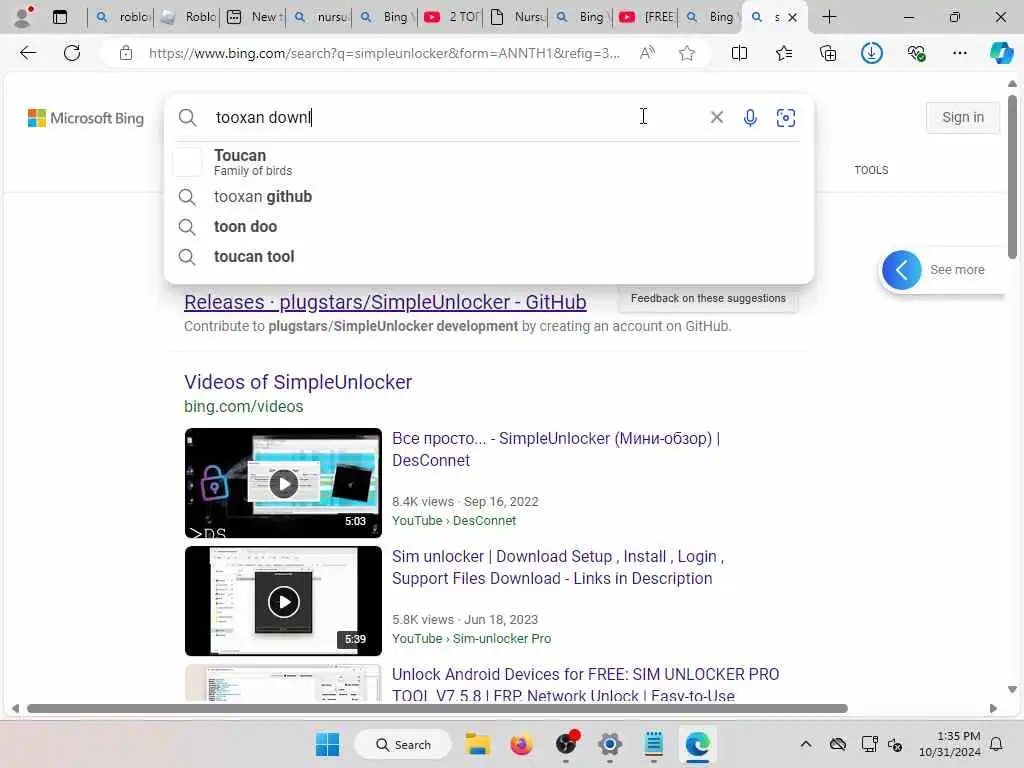Reload the current Bing page

coord(72,53)
